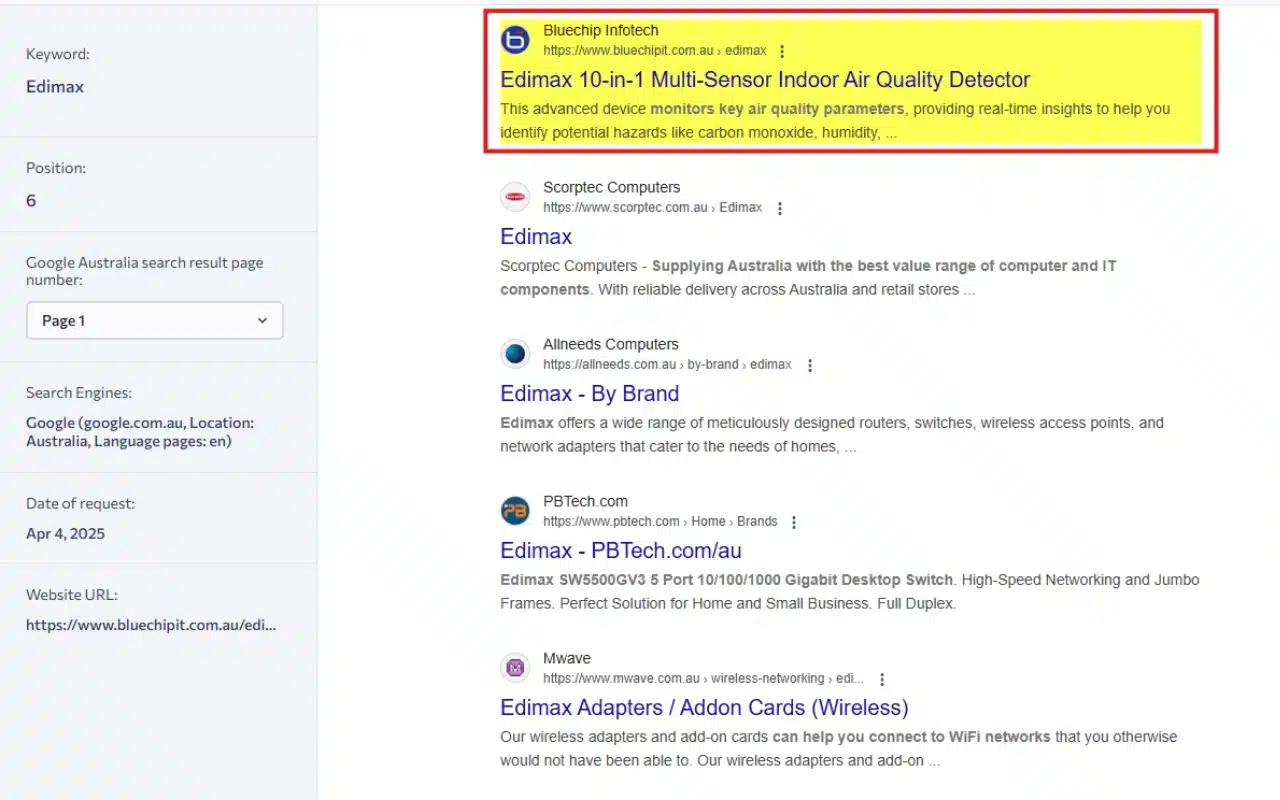Open three-dot menu for Bluechip Infotech result

click(x=782, y=51)
